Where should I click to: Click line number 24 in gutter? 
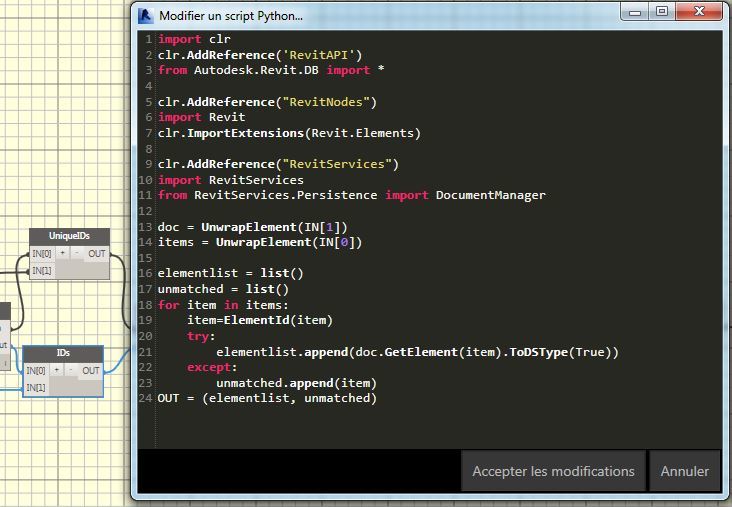pos(145,398)
